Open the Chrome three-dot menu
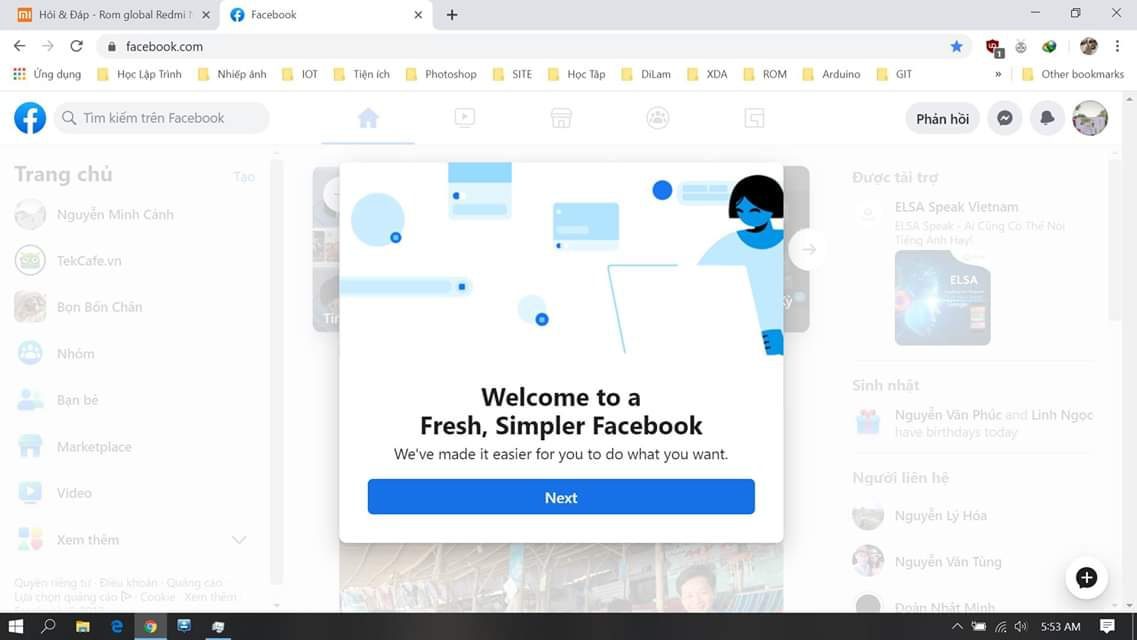 pos(1117,46)
